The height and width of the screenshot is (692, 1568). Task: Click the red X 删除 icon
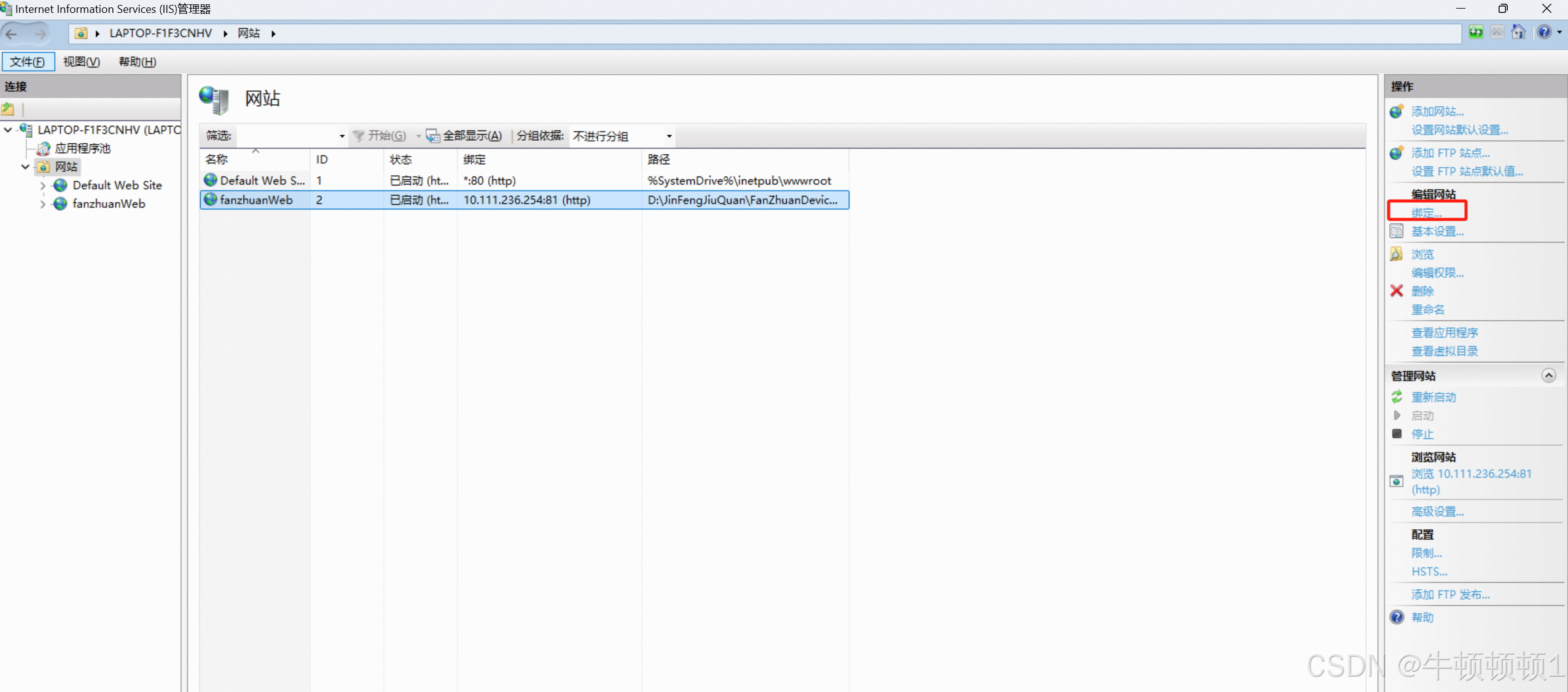click(x=1397, y=291)
